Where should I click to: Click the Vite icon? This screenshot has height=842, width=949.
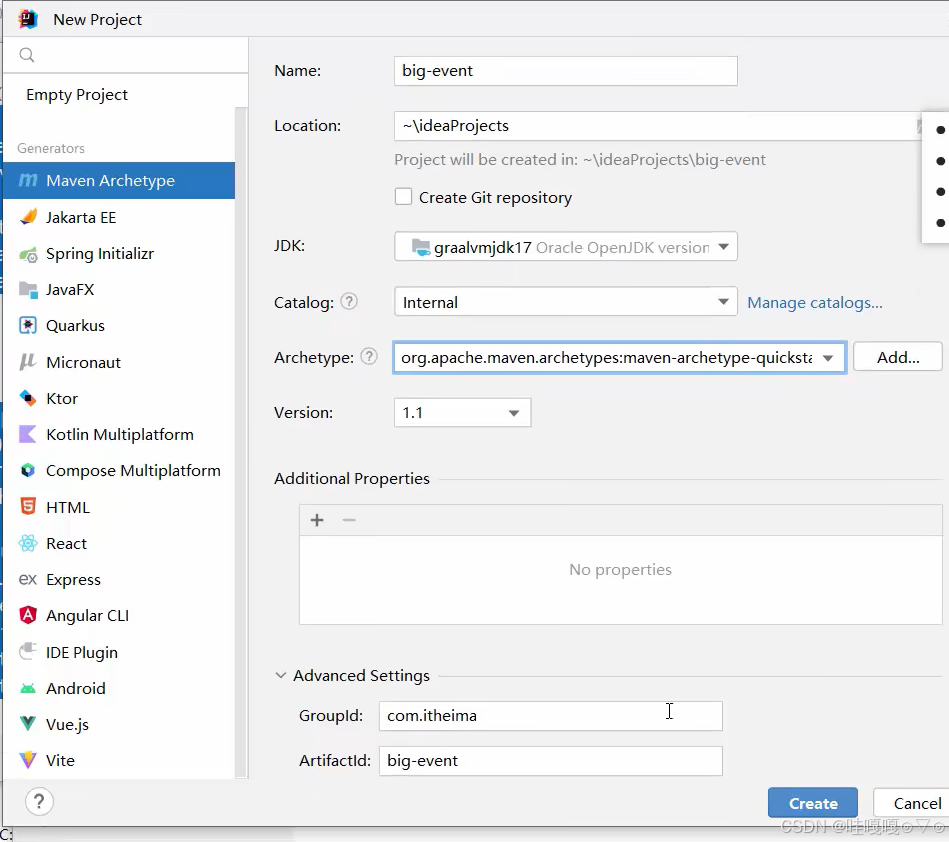[x=28, y=760]
